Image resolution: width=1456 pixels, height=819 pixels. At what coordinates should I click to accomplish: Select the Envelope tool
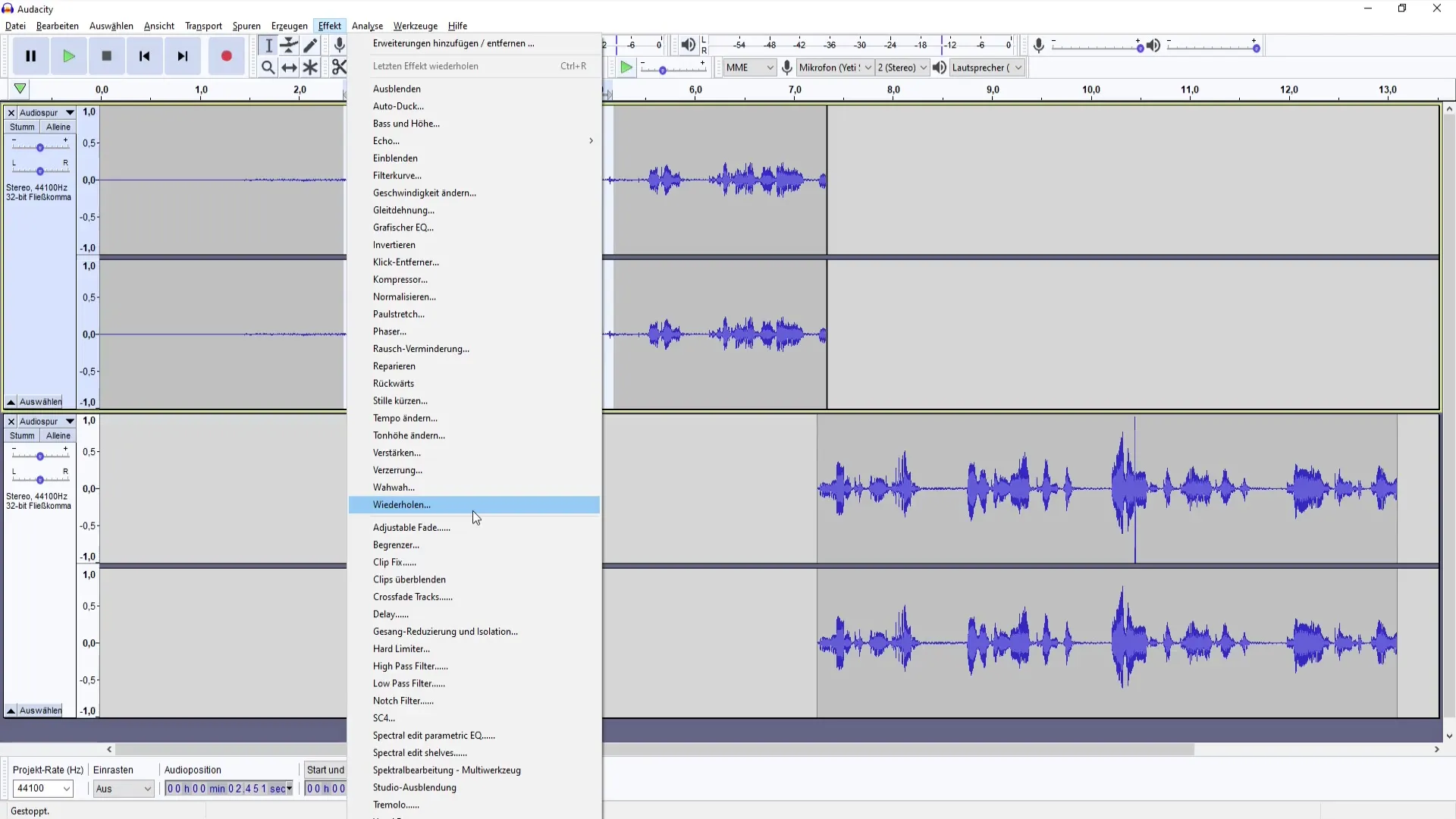289,45
